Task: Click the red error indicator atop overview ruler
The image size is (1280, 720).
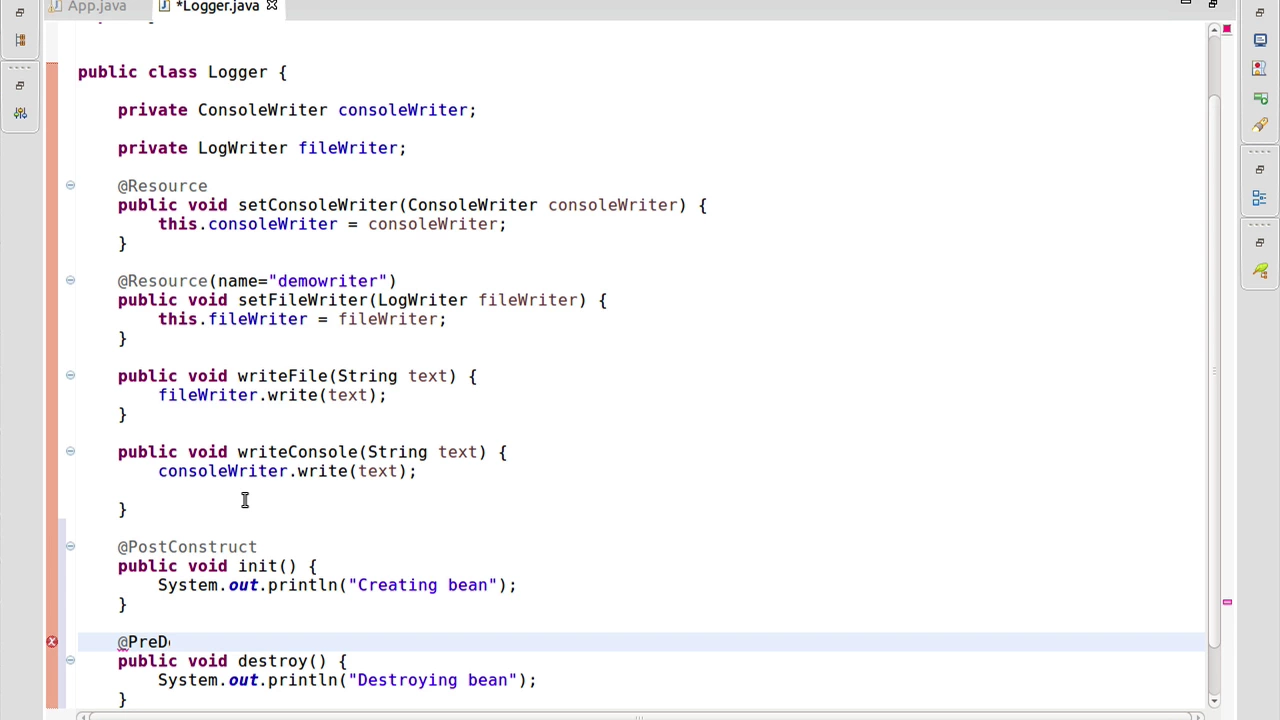Action: (x=1227, y=30)
